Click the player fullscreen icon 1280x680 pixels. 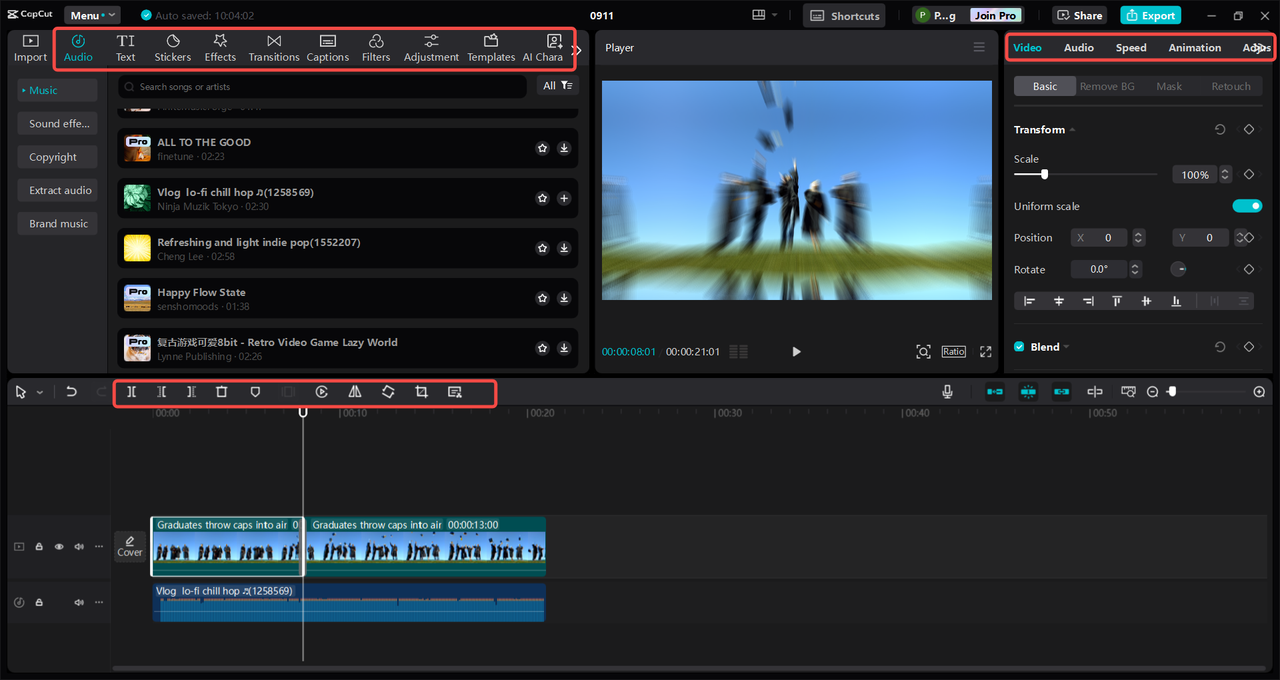pyautogui.click(x=986, y=352)
